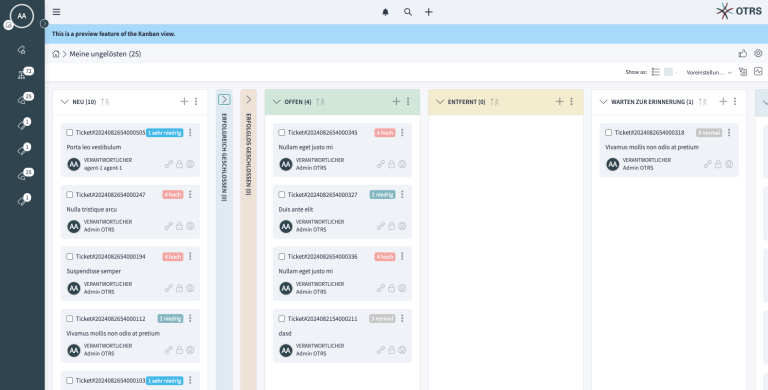Open ticket titled Suspendisse semper

pos(94,271)
